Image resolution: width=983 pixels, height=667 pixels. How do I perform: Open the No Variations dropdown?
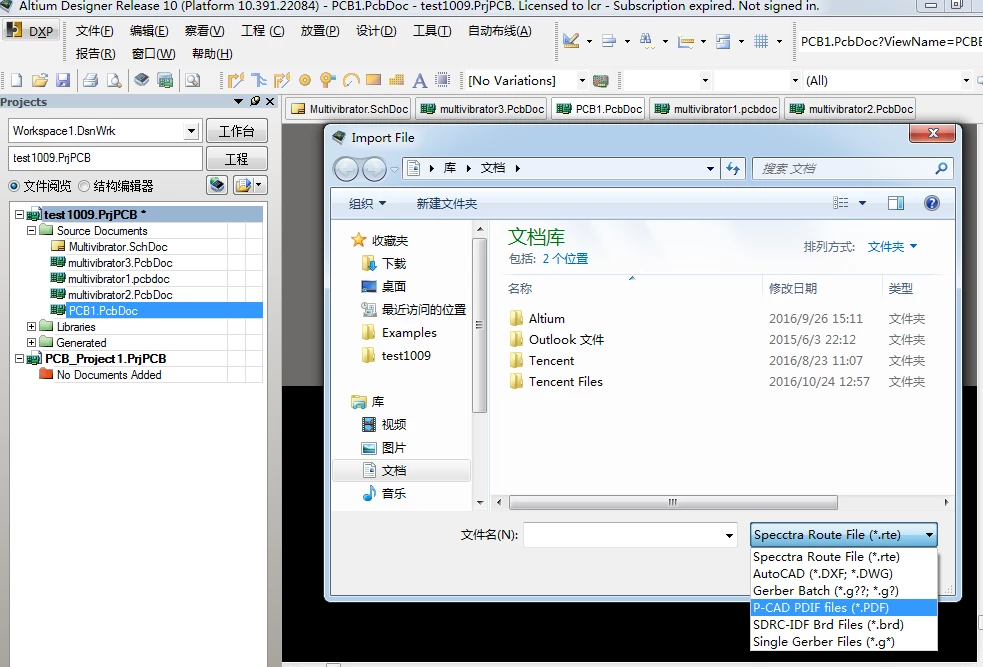pos(582,80)
